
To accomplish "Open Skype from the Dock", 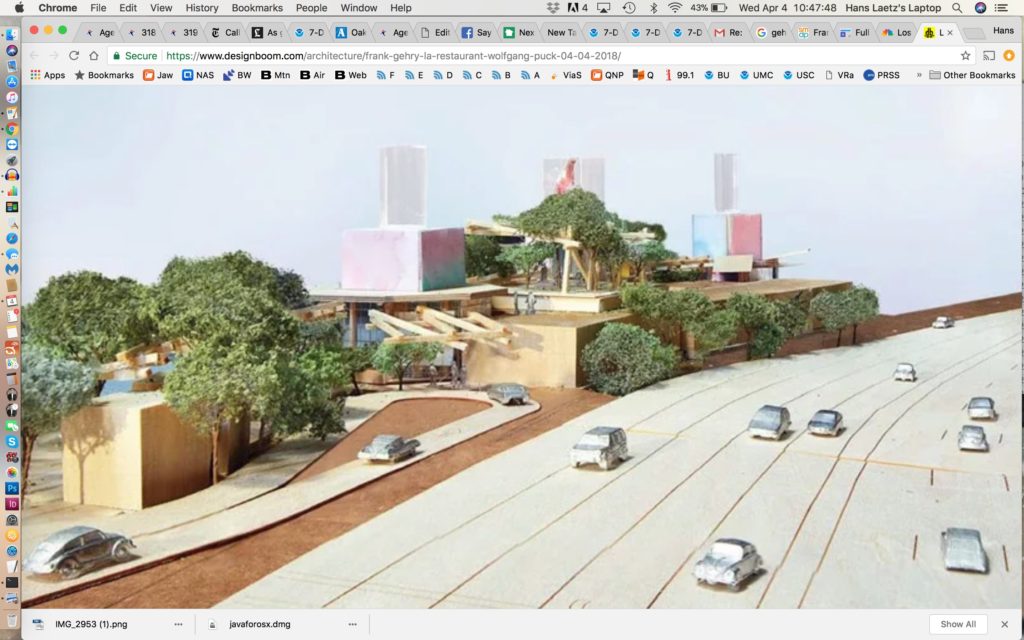I will click(x=12, y=441).
